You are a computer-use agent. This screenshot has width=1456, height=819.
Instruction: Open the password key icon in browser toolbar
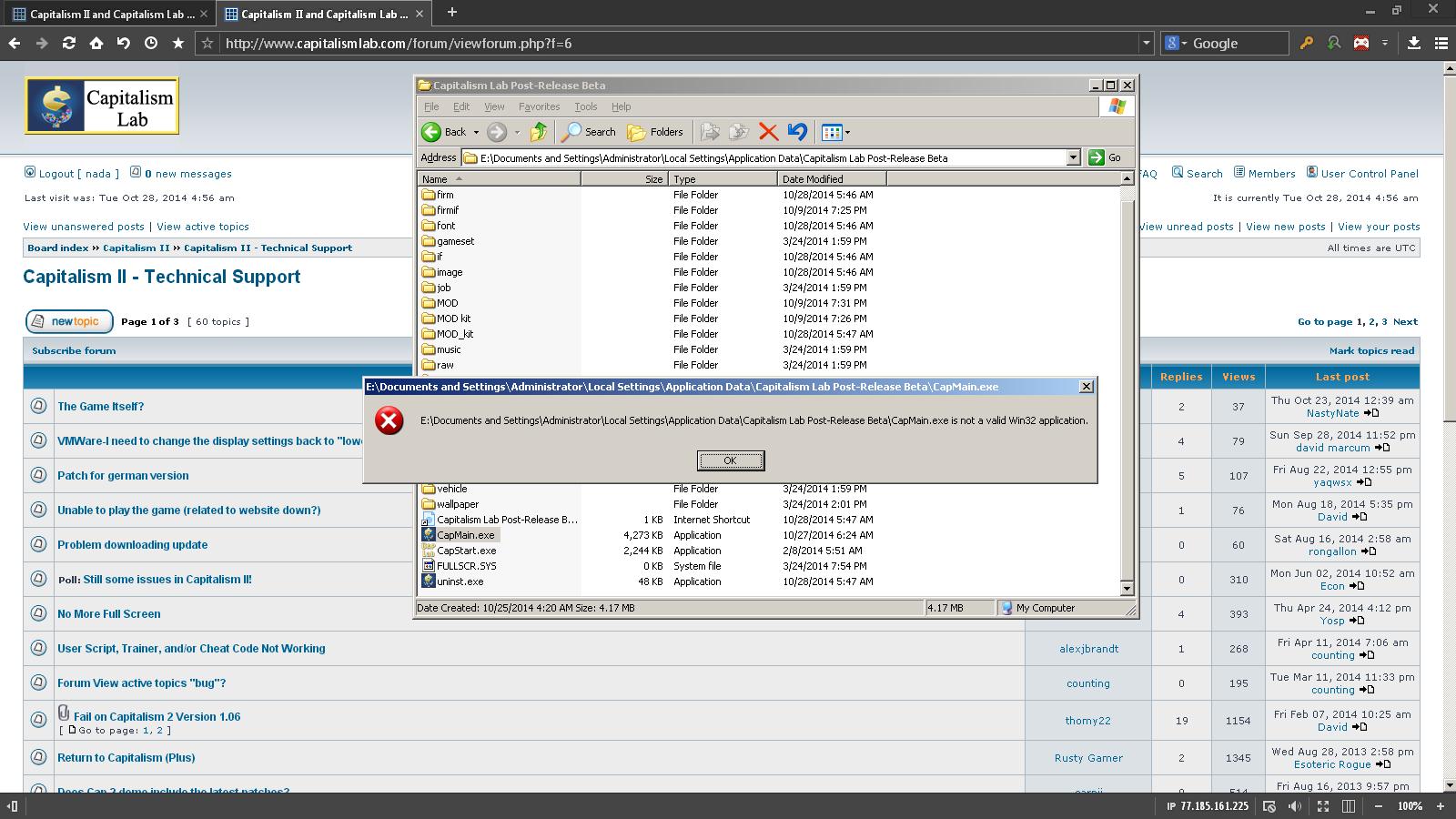tap(1307, 43)
